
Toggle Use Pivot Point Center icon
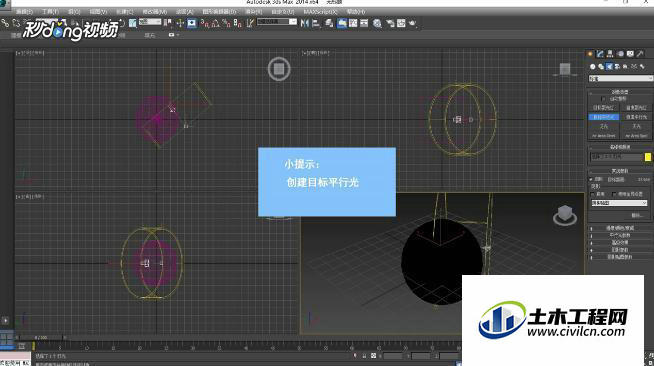click(x=168, y=23)
